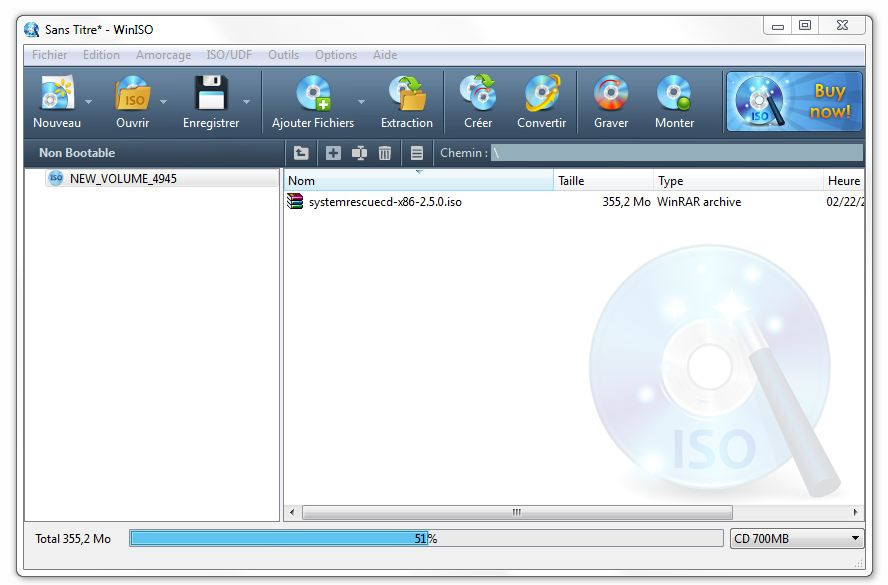Viewport: 888px width, 585px height.
Task: Expand the Nouveau dropdown arrow
Action: (x=88, y=102)
